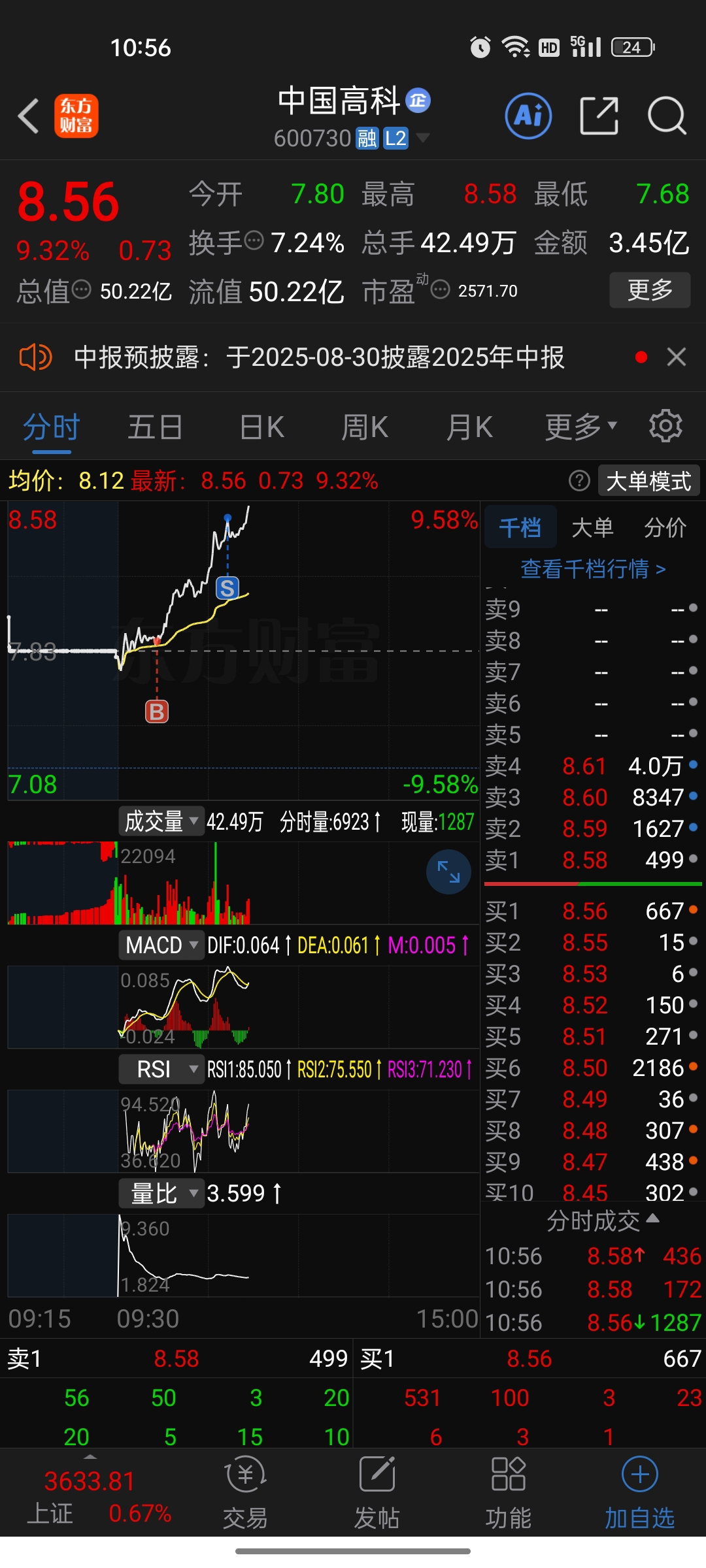
Task: Select the 买10 row at 8.45
Action: click(x=593, y=1193)
